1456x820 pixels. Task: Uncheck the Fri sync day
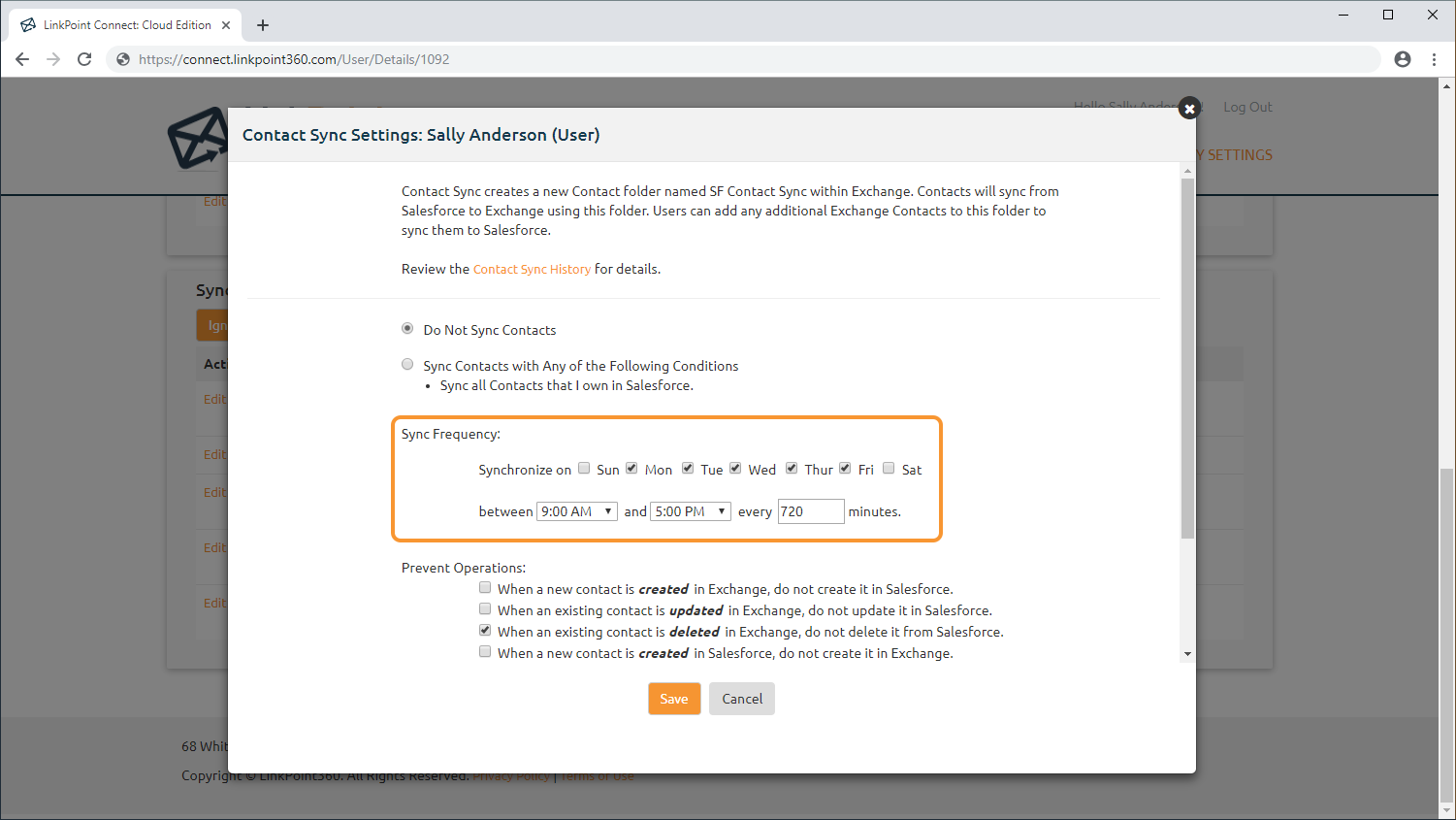(x=845, y=468)
